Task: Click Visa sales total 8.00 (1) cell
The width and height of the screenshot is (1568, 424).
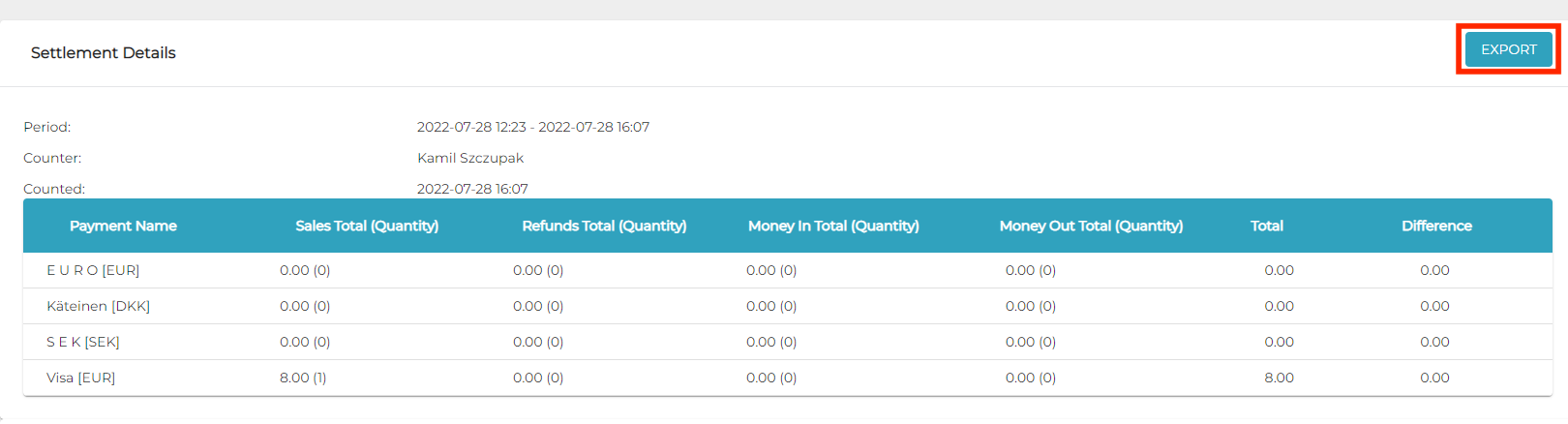Action: click(303, 378)
